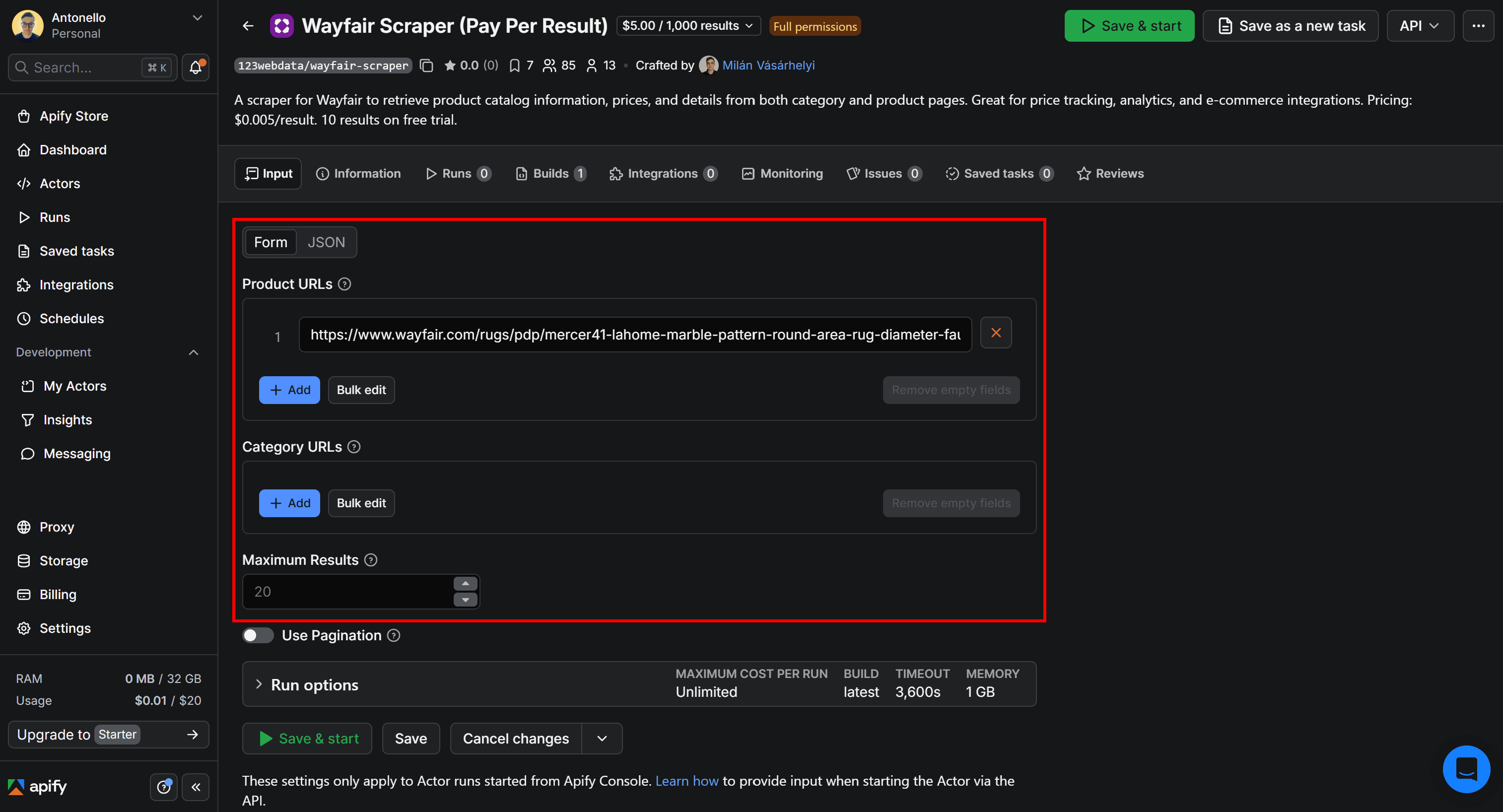Toggle the Use Pagination switch
The image size is (1503, 812).
(257, 635)
